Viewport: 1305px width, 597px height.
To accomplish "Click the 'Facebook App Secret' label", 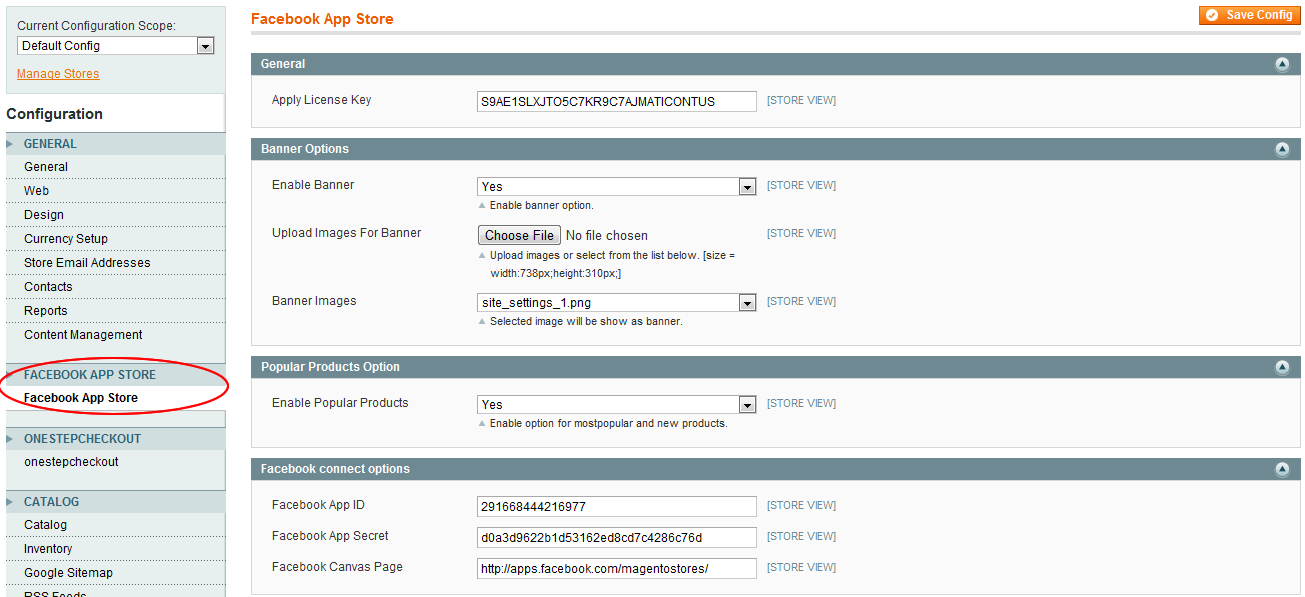I will [330, 536].
